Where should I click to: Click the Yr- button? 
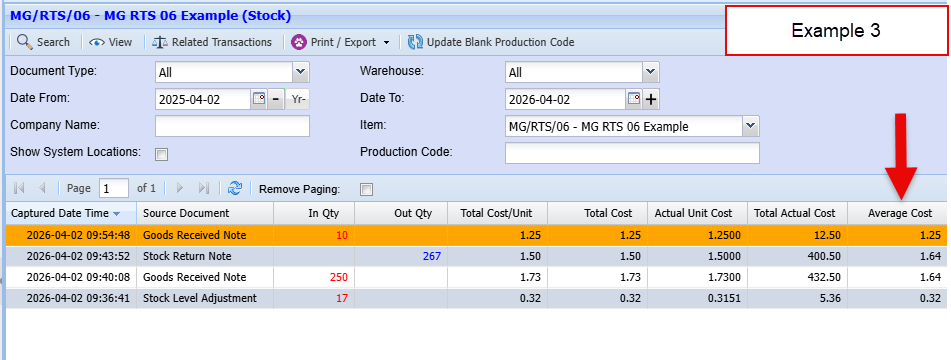[298, 99]
